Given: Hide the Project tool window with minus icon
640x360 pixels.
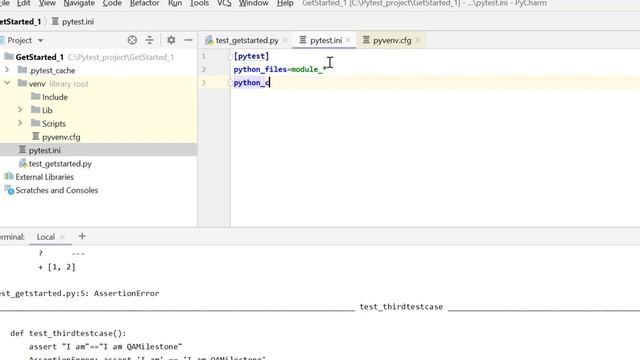Looking at the screenshot, I should click(x=188, y=40).
